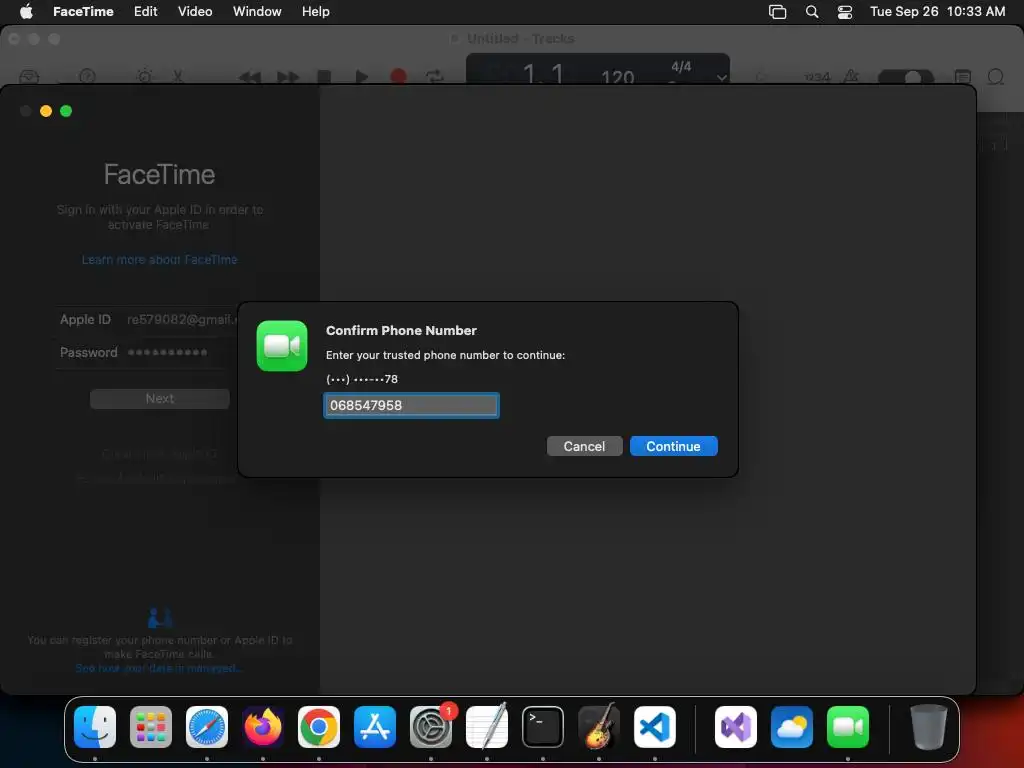Minimize the FaceTime window
The image size is (1024, 768).
tap(46, 111)
